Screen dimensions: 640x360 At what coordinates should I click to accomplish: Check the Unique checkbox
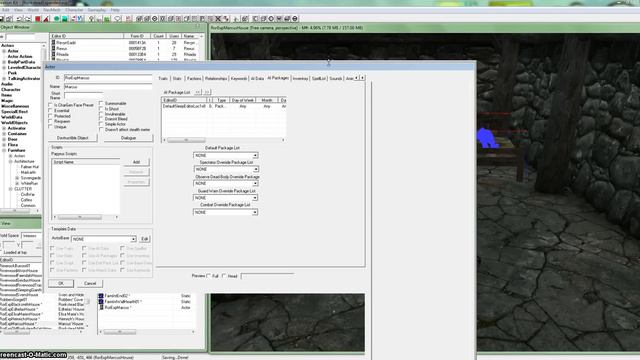[x=51, y=127]
